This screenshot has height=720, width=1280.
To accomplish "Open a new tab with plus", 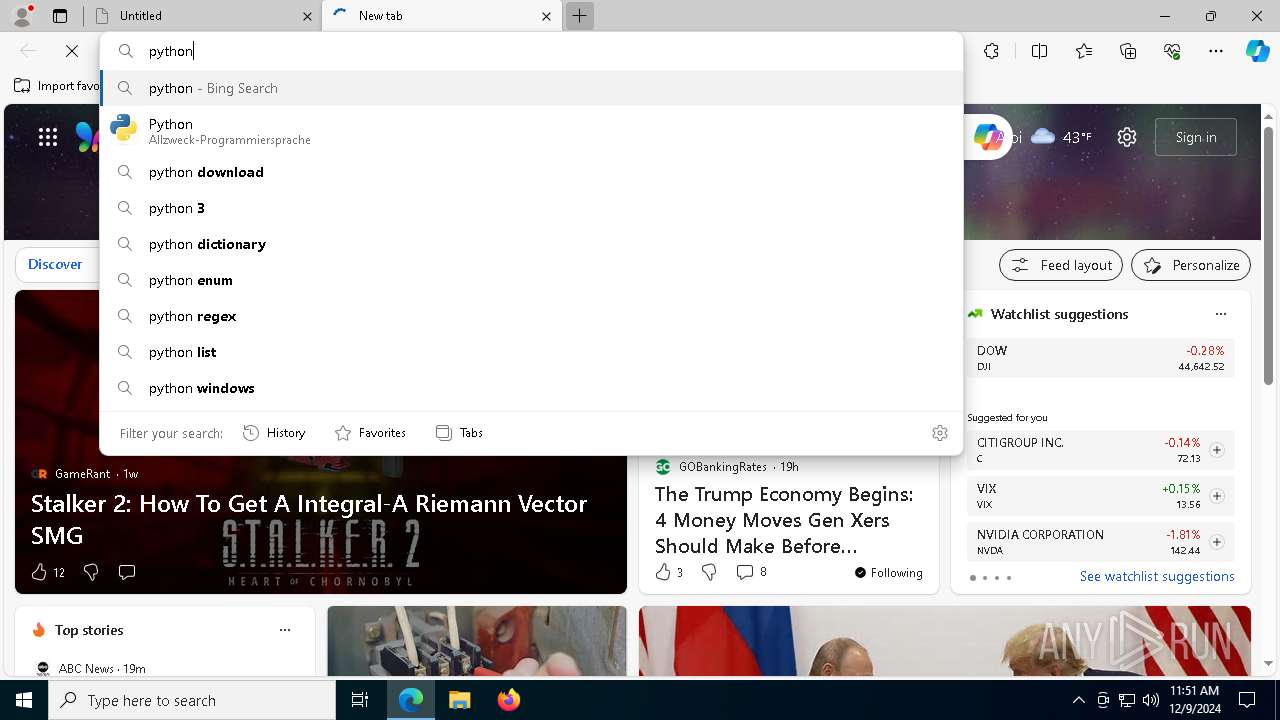I will (x=579, y=16).
